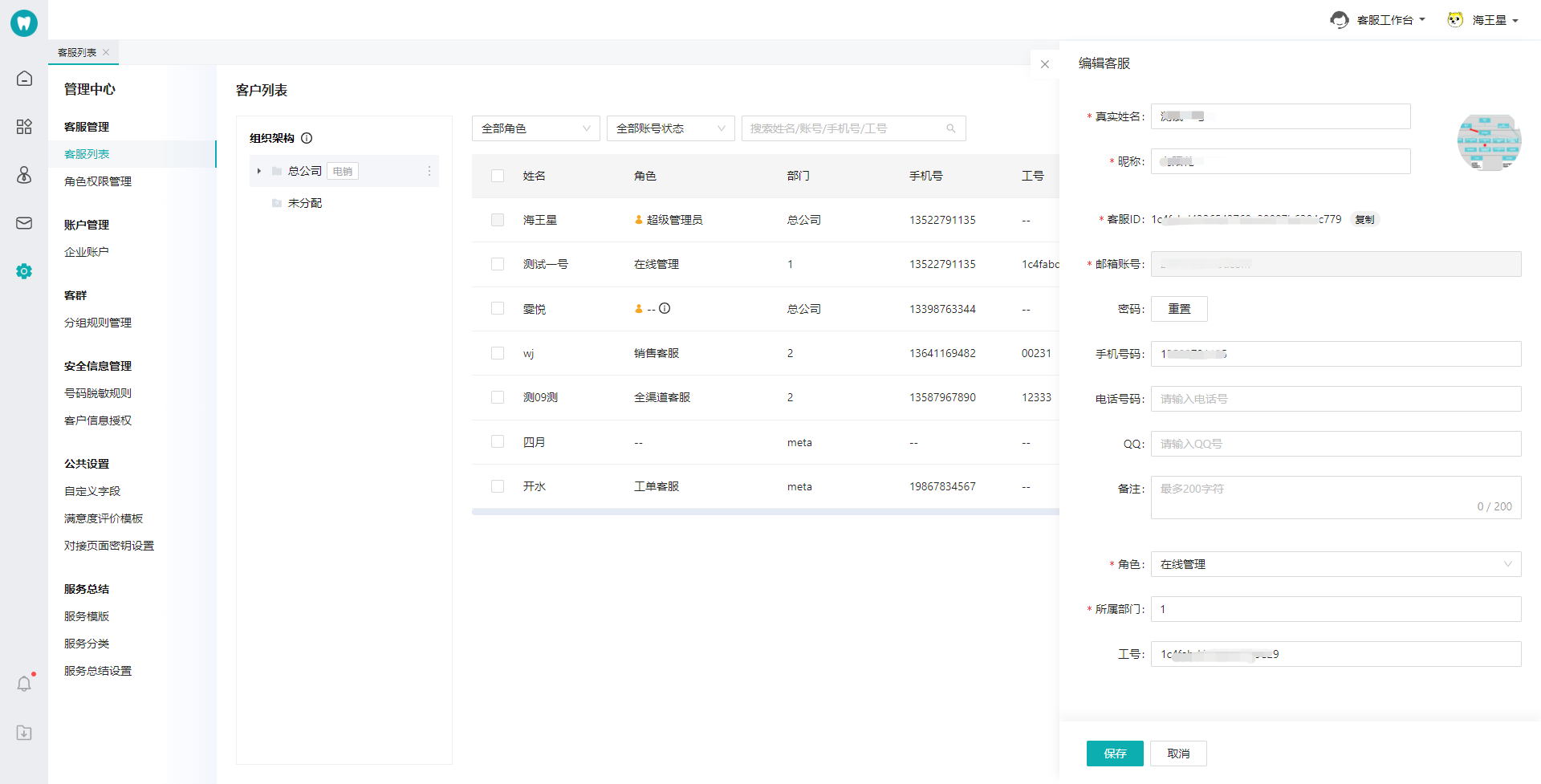Click the horizontal scrollbar under the table
The height and width of the screenshot is (784, 1541).
tap(766, 512)
